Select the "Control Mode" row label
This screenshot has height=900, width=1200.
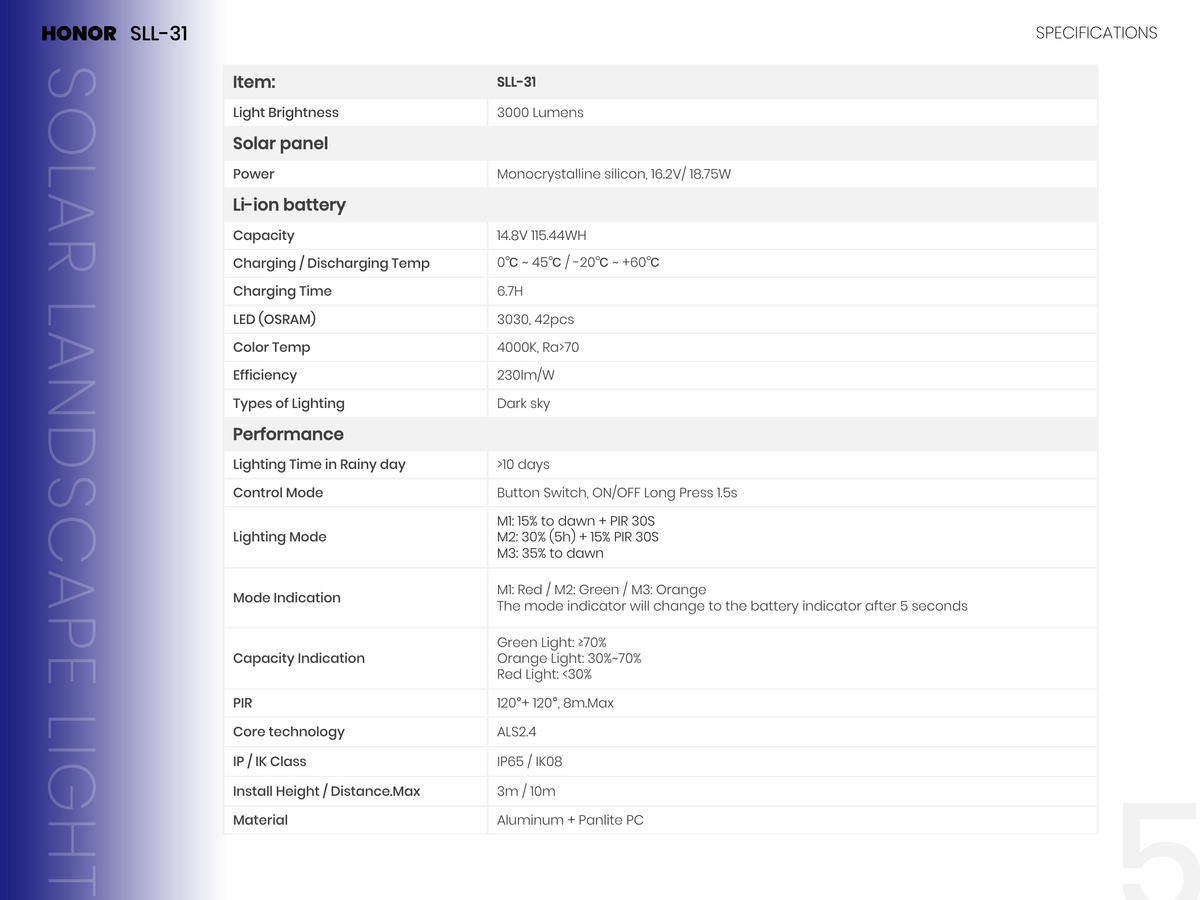tap(278, 493)
